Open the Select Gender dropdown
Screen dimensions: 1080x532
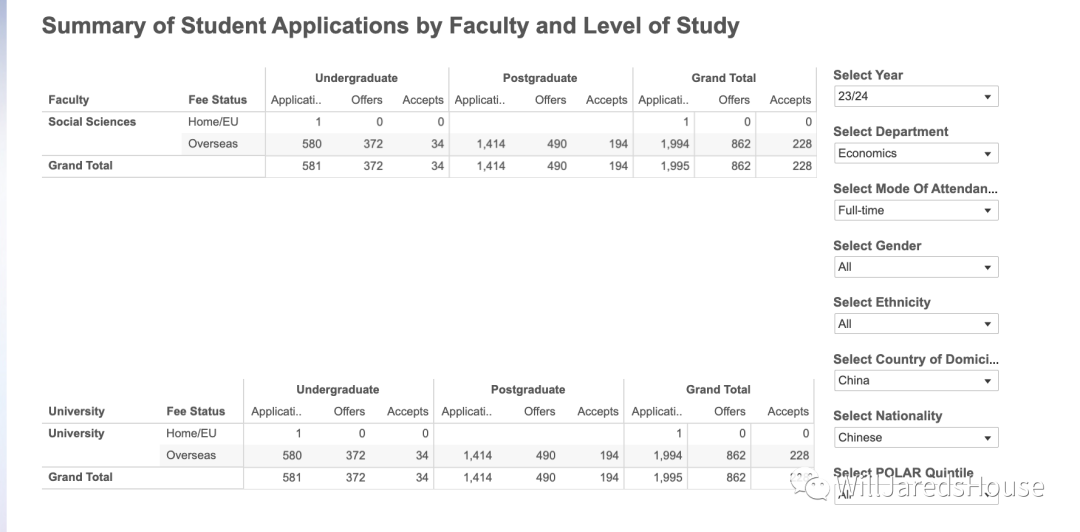tap(915, 267)
